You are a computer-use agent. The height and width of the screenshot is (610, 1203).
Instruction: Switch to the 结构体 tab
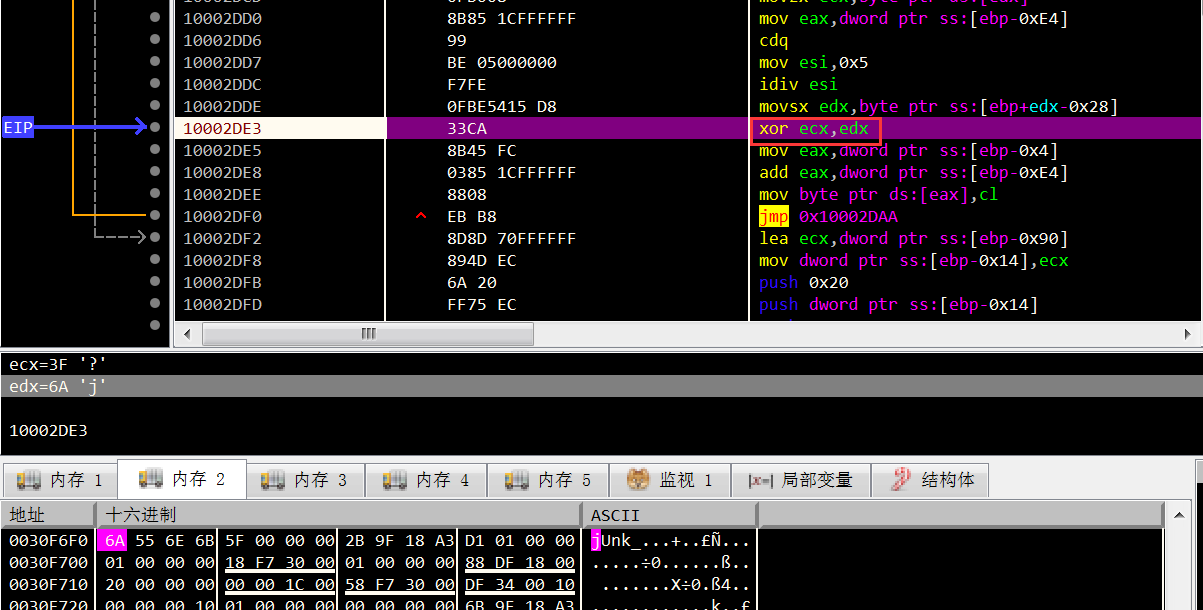point(931,480)
